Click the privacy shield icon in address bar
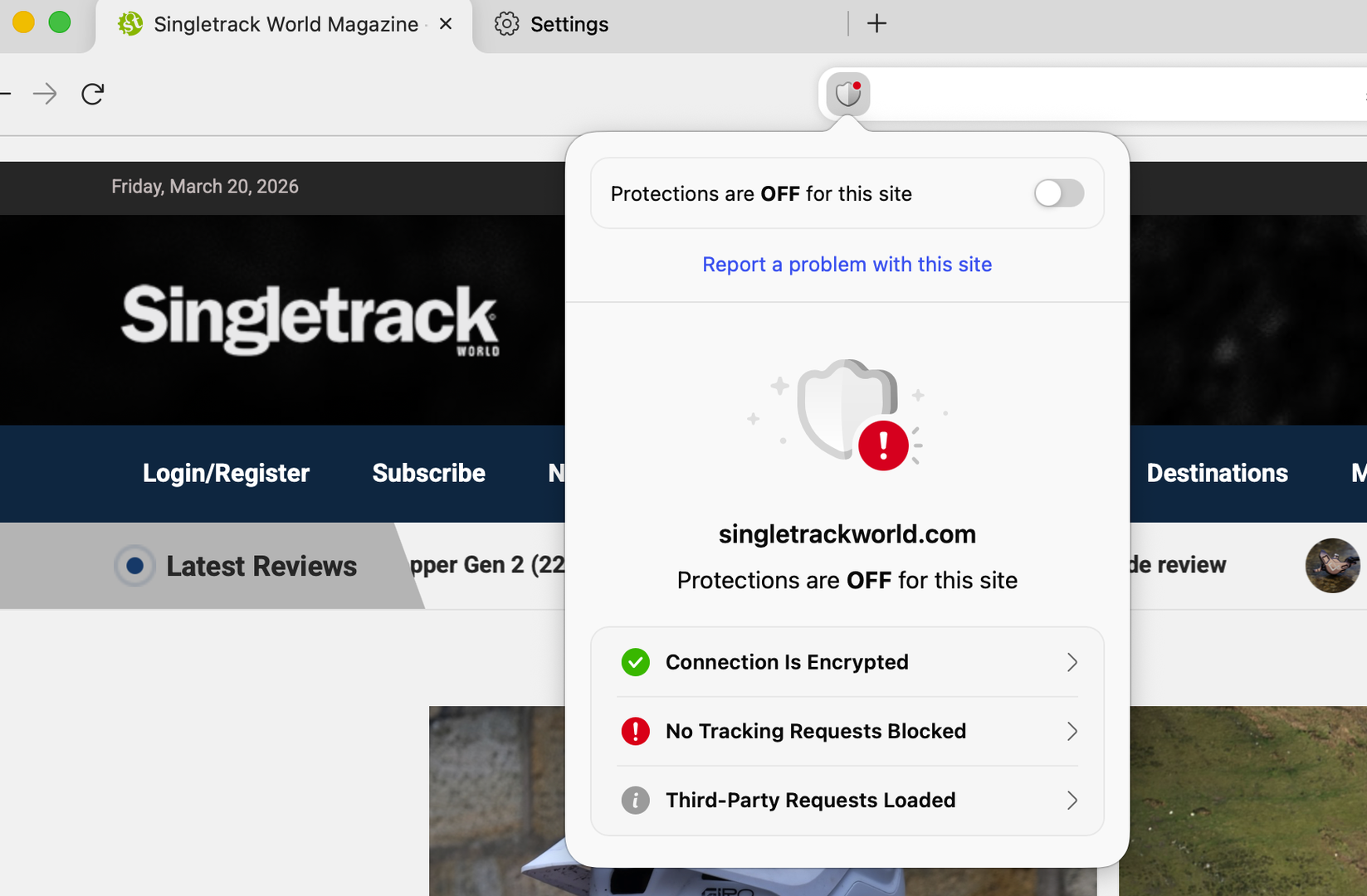 (847, 95)
